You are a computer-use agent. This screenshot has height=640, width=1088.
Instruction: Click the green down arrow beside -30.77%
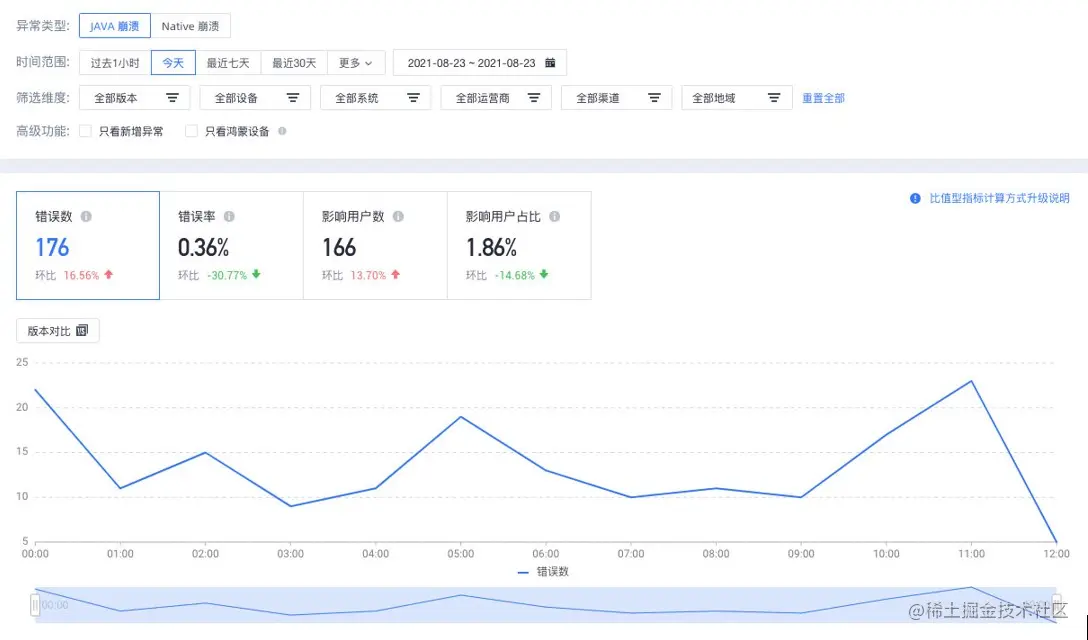[x=256, y=274]
